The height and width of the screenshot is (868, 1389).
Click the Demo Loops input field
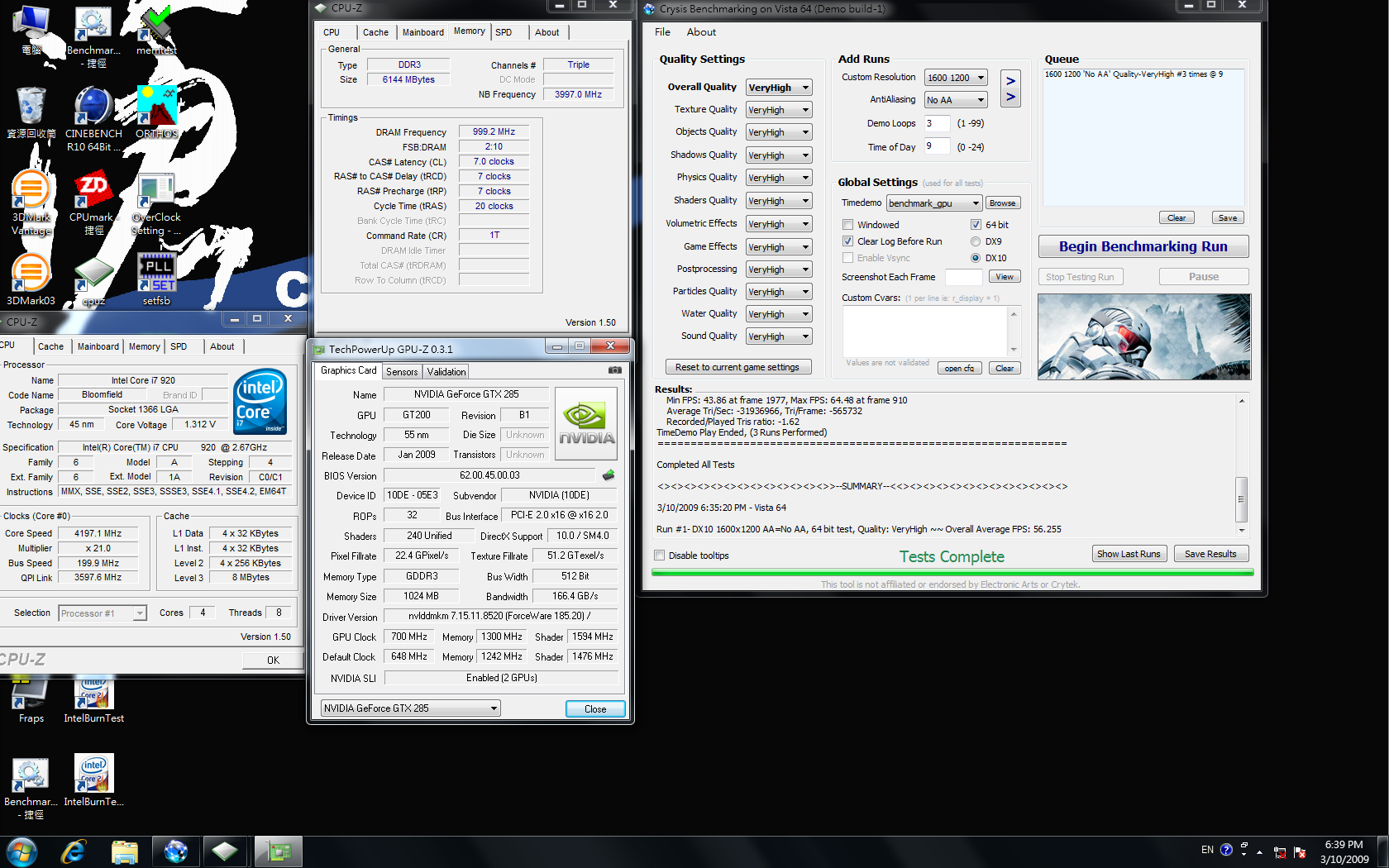pos(937,123)
